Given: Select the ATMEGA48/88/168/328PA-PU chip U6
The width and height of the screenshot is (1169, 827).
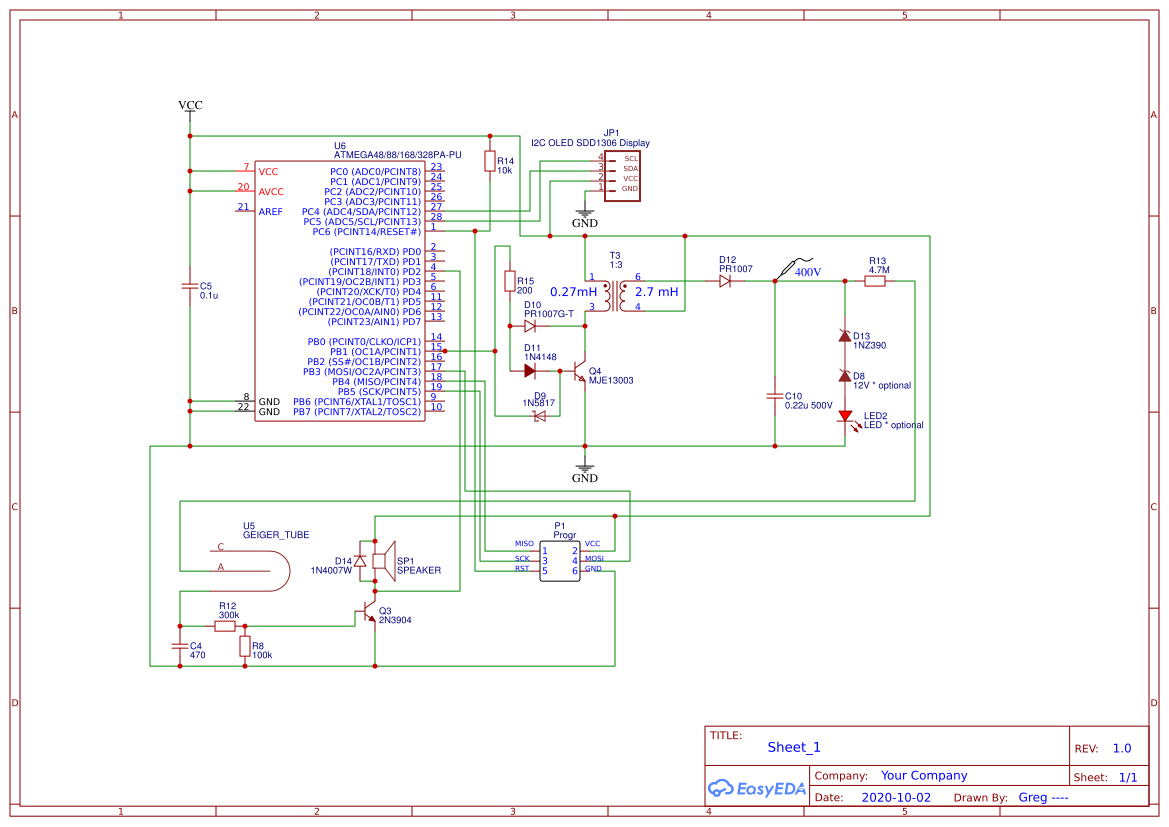Looking at the screenshot, I should (340, 290).
